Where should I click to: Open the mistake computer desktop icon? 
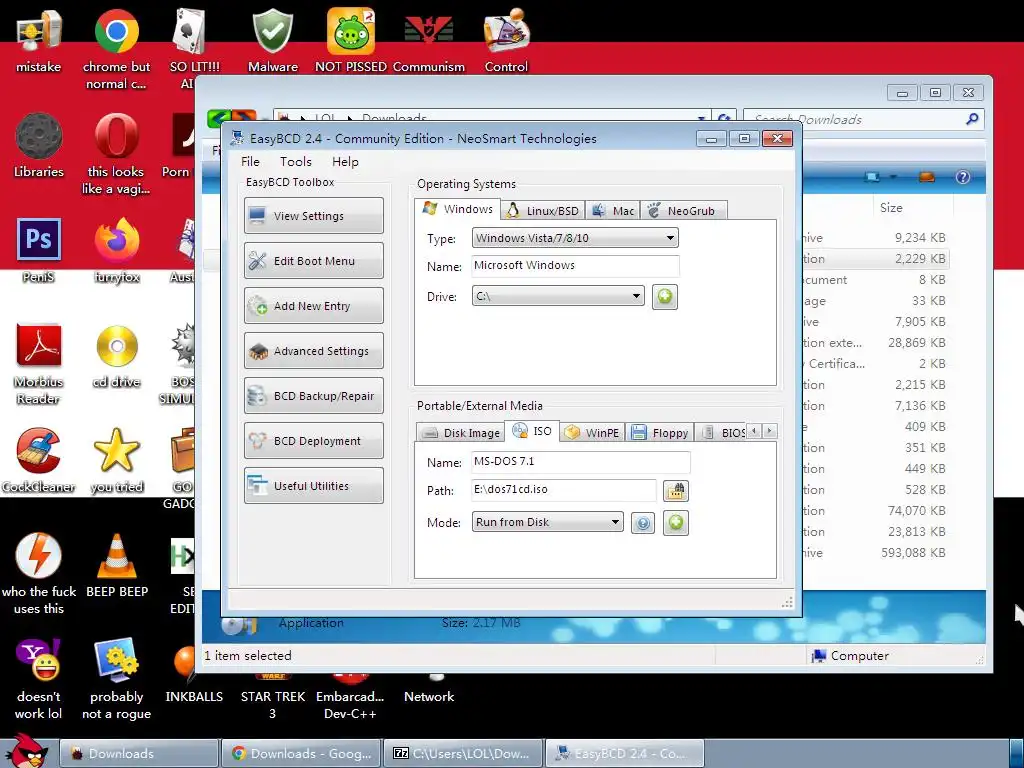pyautogui.click(x=39, y=40)
